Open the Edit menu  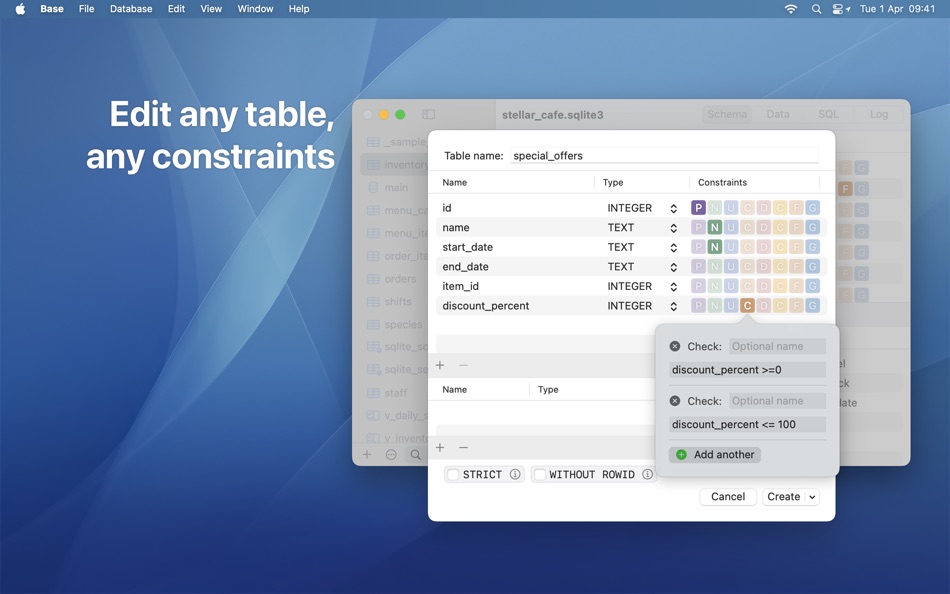pyautogui.click(x=176, y=9)
